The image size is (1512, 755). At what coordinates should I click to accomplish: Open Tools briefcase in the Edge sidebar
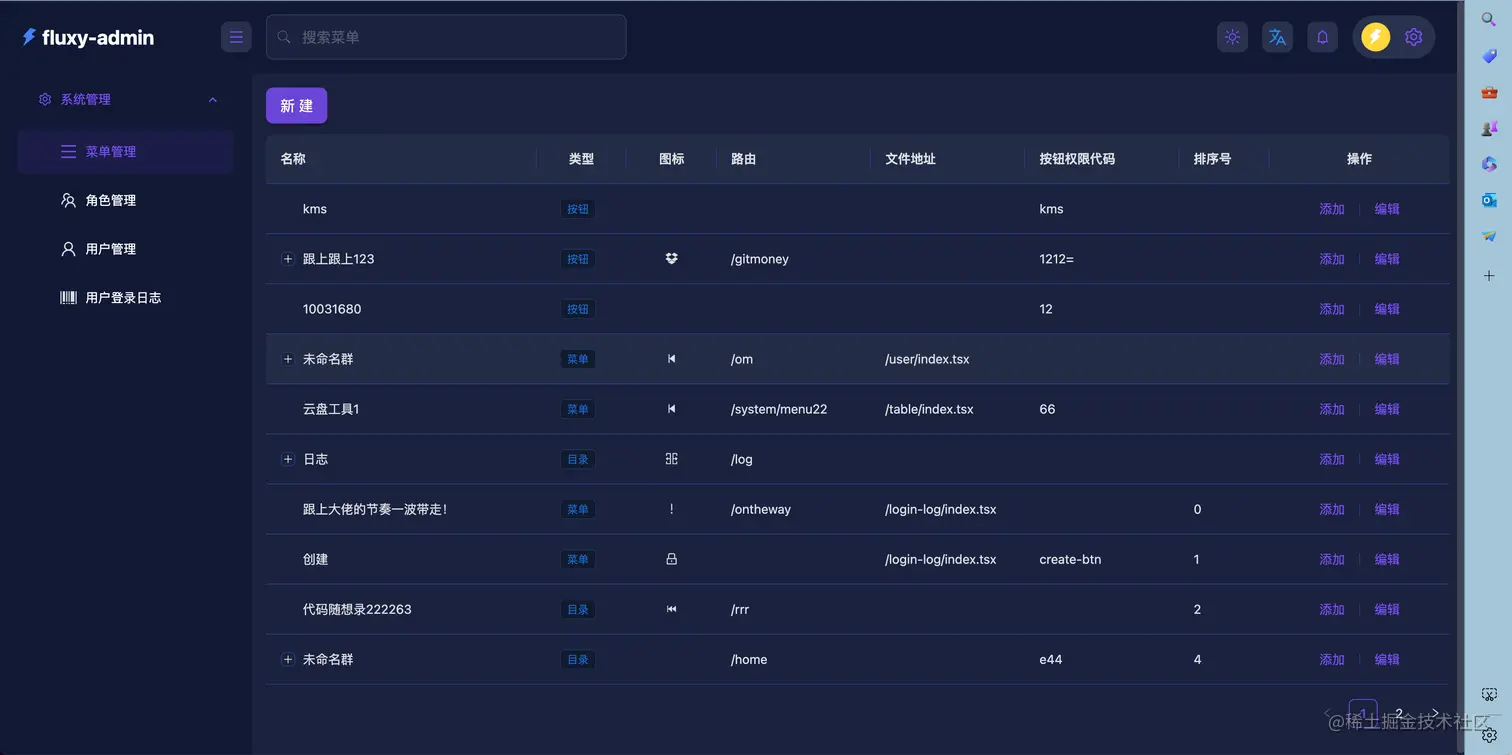click(1489, 92)
